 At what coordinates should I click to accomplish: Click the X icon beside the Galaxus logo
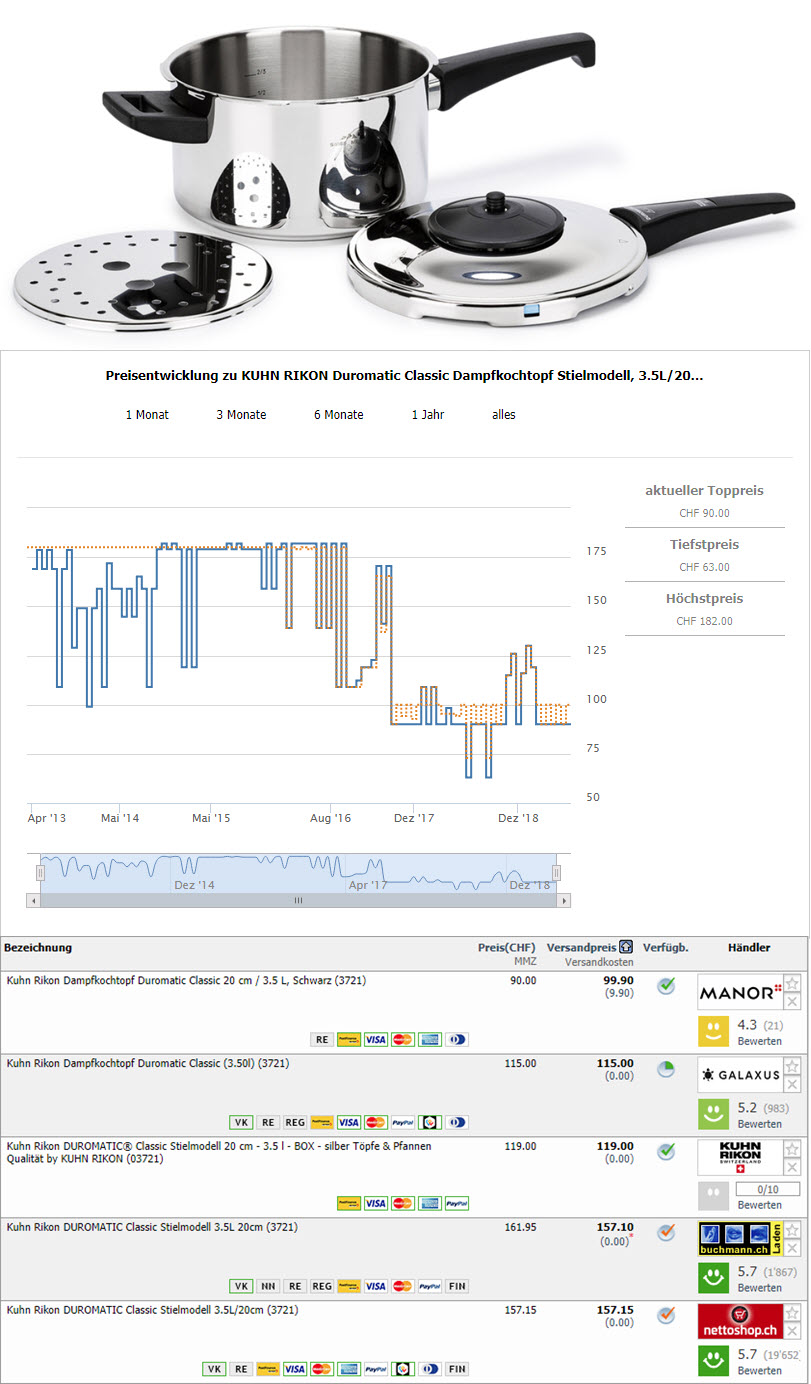point(792,1084)
